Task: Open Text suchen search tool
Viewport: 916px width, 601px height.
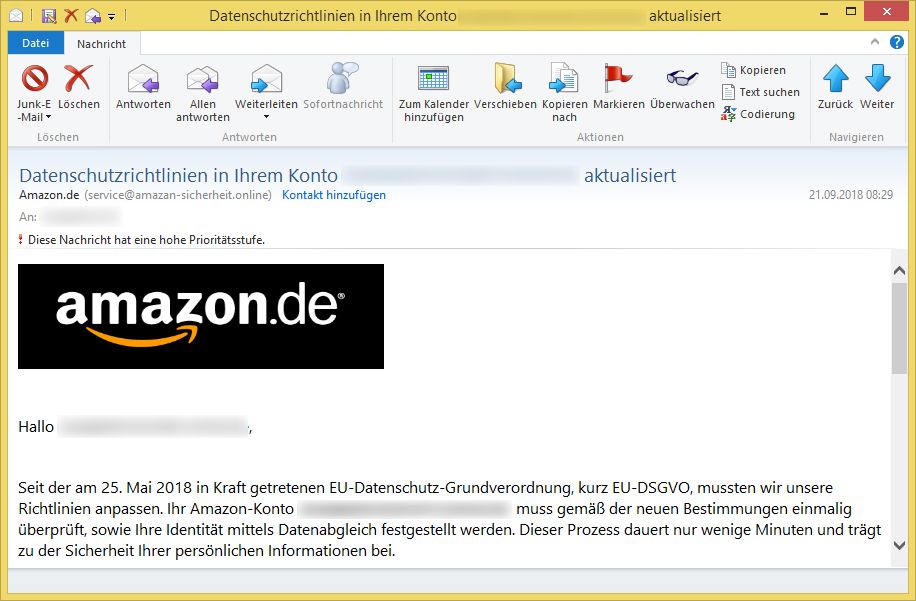Action: pyautogui.click(x=761, y=92)
